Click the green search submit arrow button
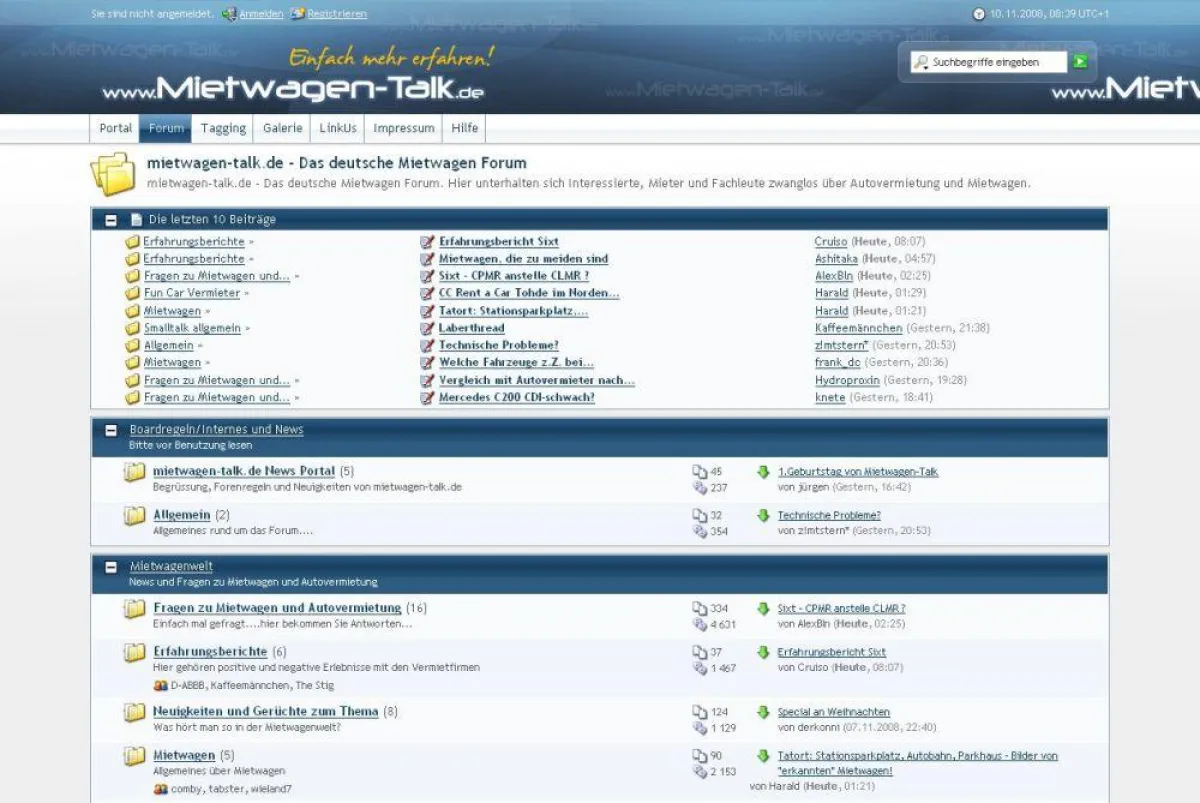The width and height of the screenshot is (1200, 803). click(x=1080, y=62)
